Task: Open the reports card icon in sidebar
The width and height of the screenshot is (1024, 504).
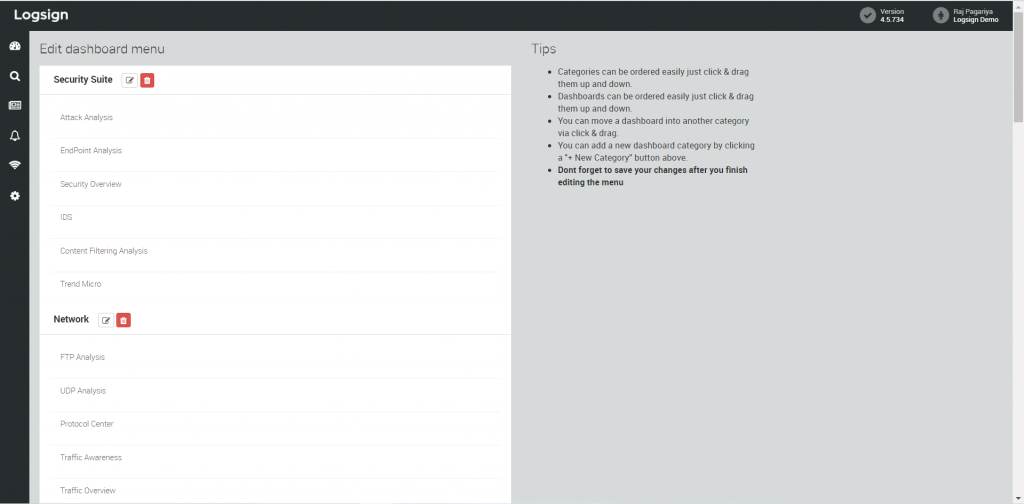Action: click(14, 105)
